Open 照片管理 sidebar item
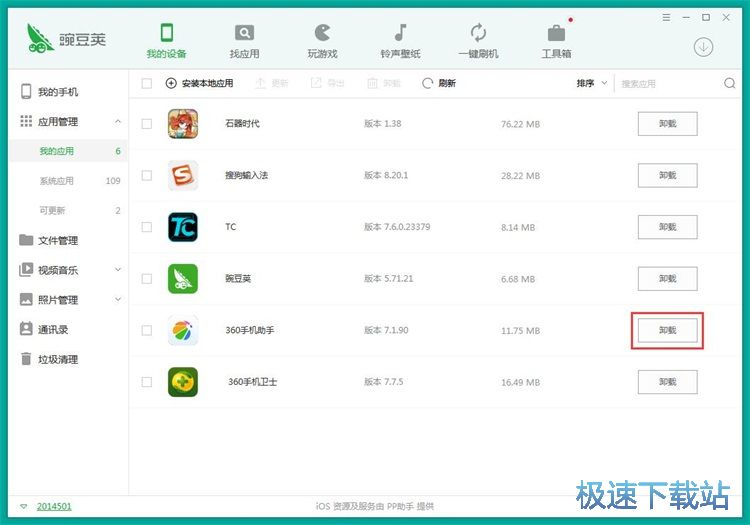Viewport: 750px width, 525px height. (x=58, y=300)
